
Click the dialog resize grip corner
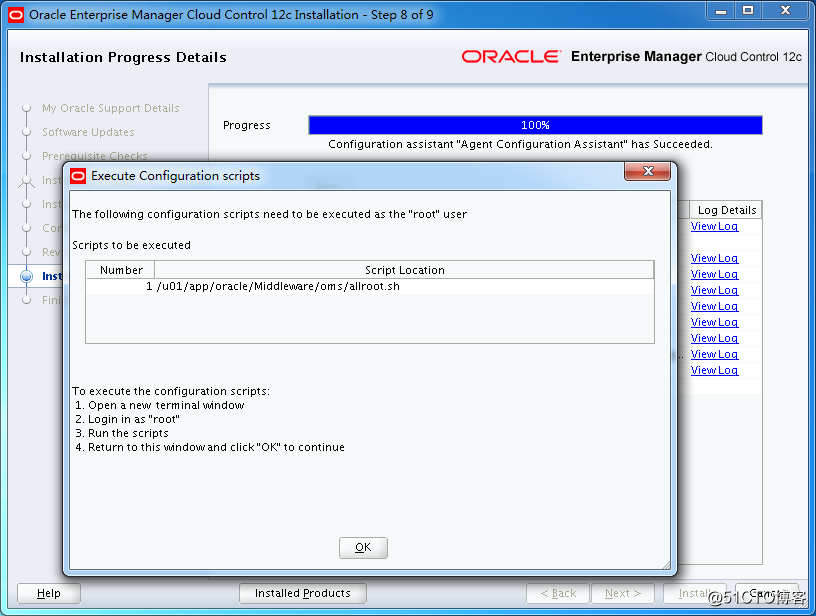pos(666,565)
